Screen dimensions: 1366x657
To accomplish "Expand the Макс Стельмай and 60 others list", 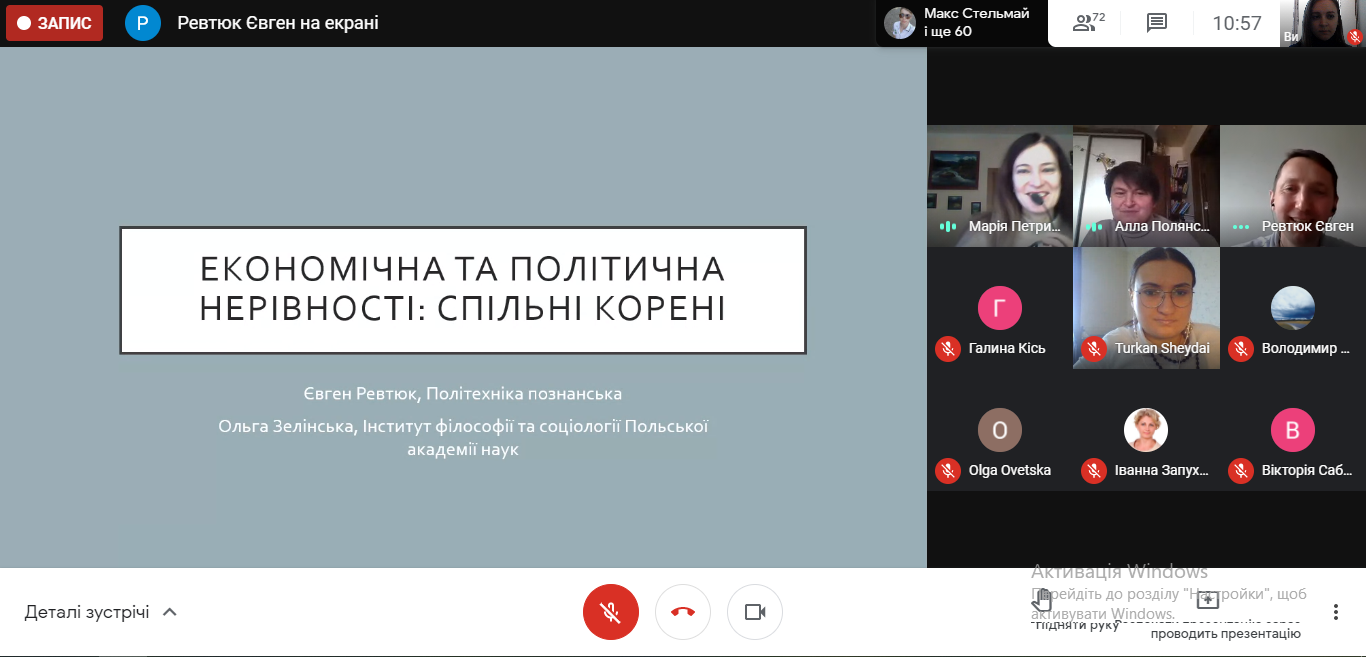I will 960,23.
